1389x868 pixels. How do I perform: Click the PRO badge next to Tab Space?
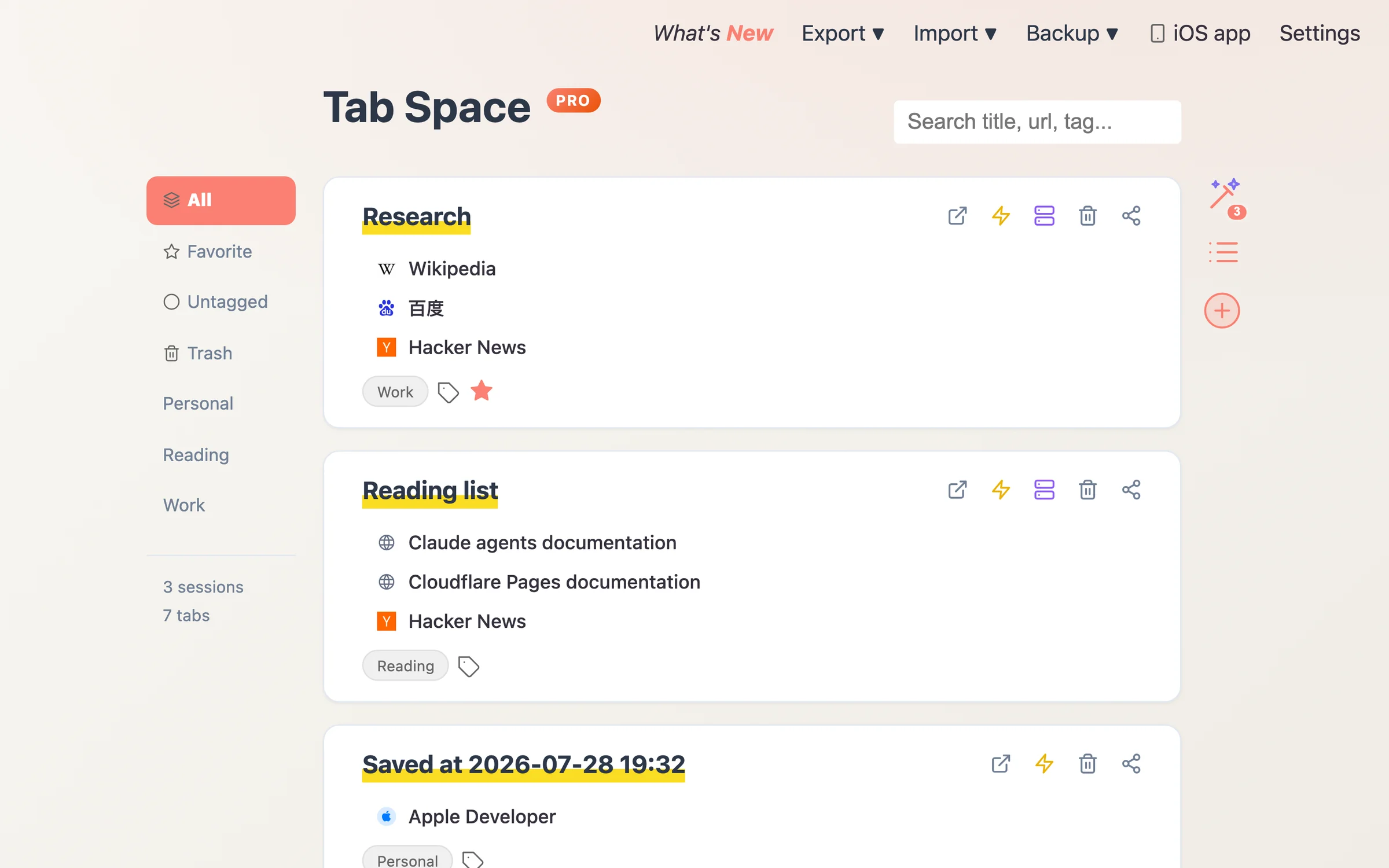pos(574,101)
